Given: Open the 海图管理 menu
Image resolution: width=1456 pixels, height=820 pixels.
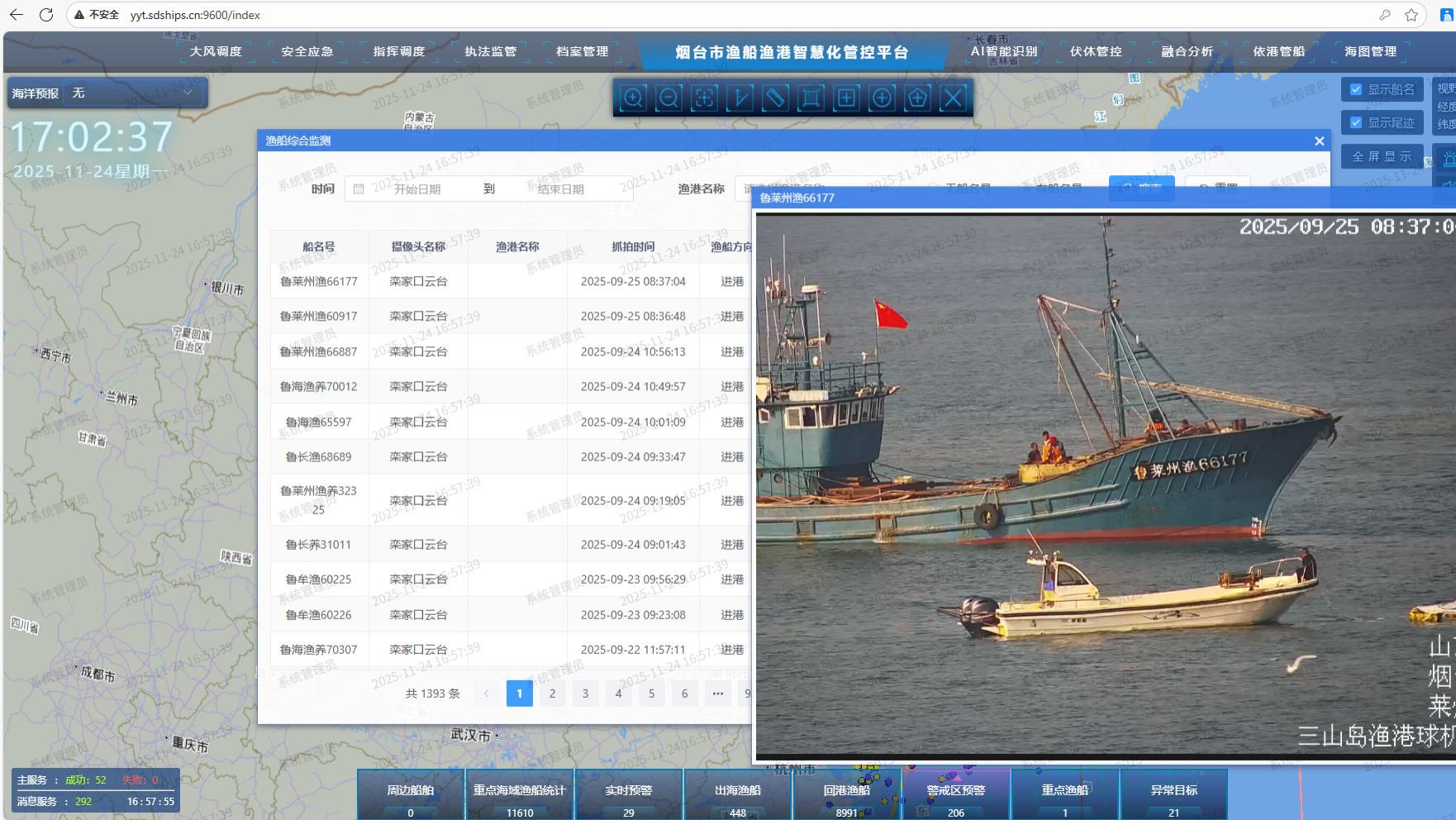Looking at the screenshot, I should [1371, 51].
